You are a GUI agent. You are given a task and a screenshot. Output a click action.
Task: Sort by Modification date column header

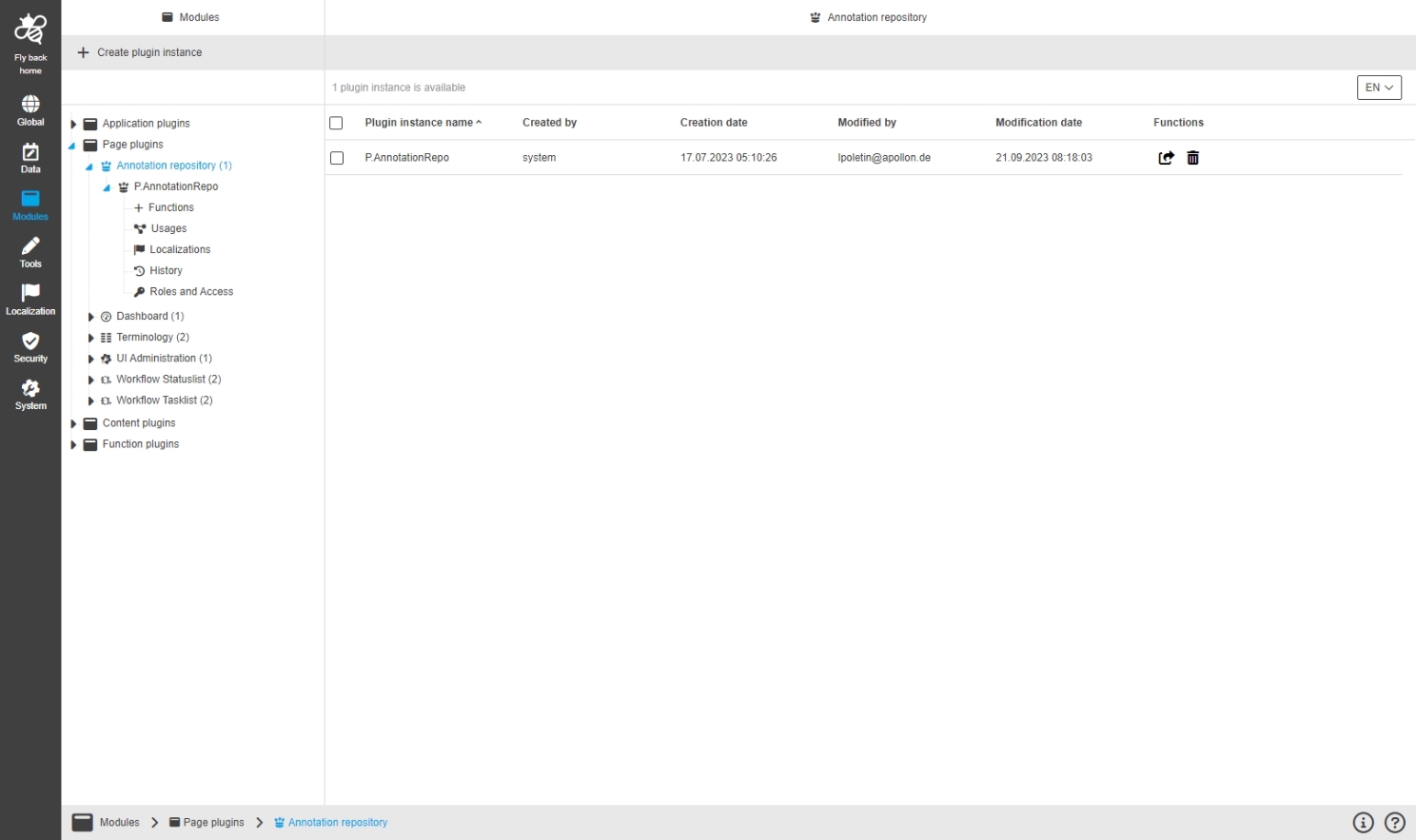[1038, 123]
